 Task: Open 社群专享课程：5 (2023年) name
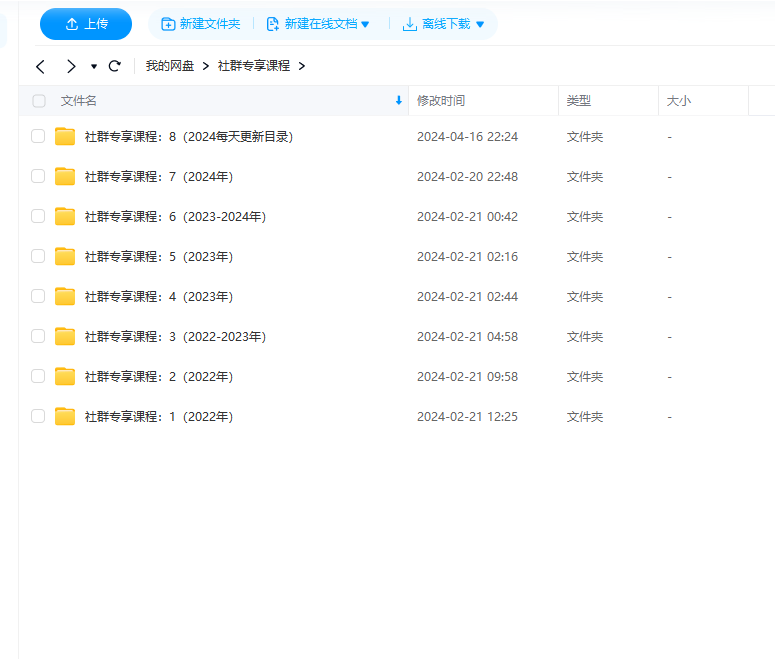(x=159, y=257)
